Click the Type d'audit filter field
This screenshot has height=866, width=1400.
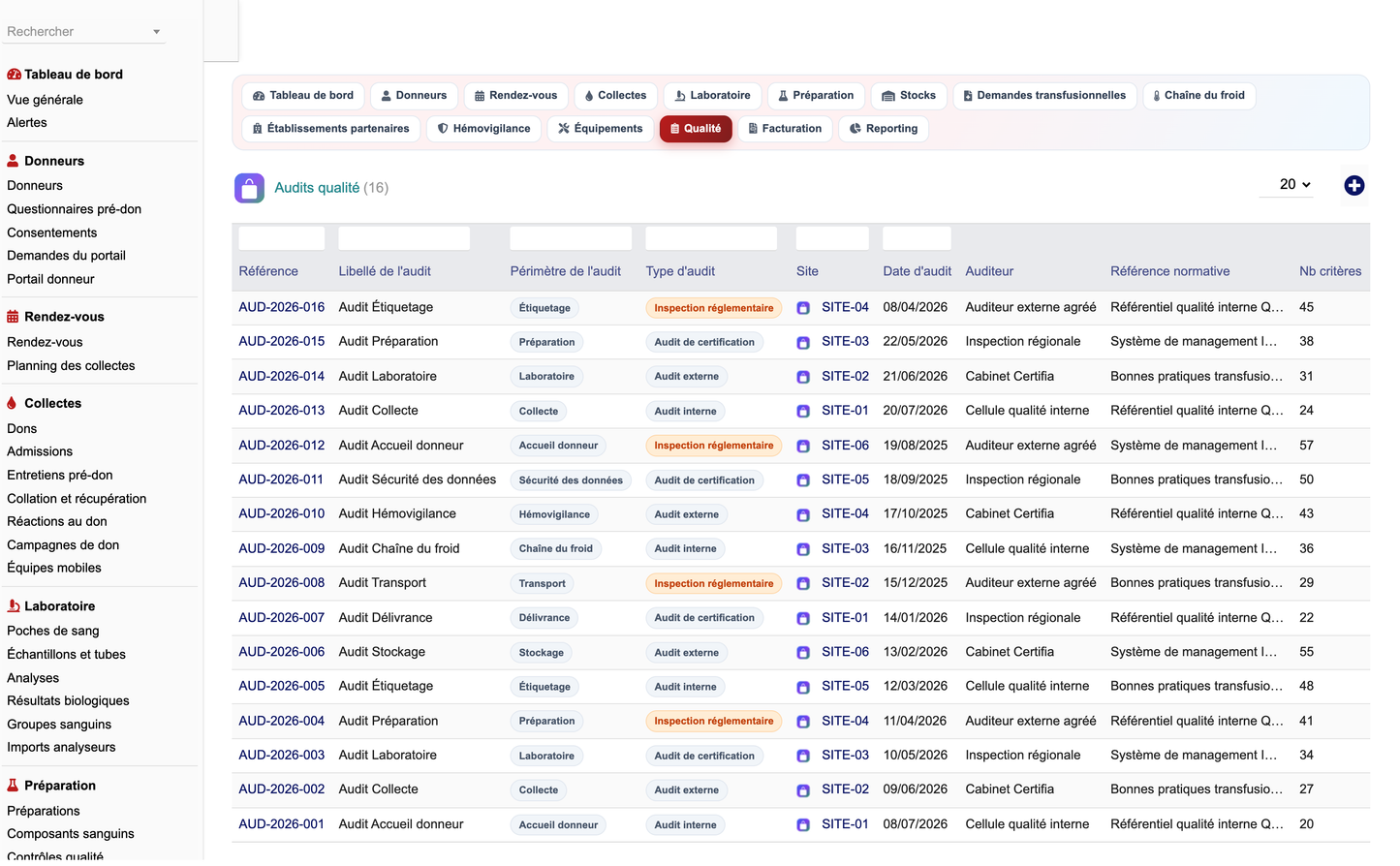coord(711,238)
